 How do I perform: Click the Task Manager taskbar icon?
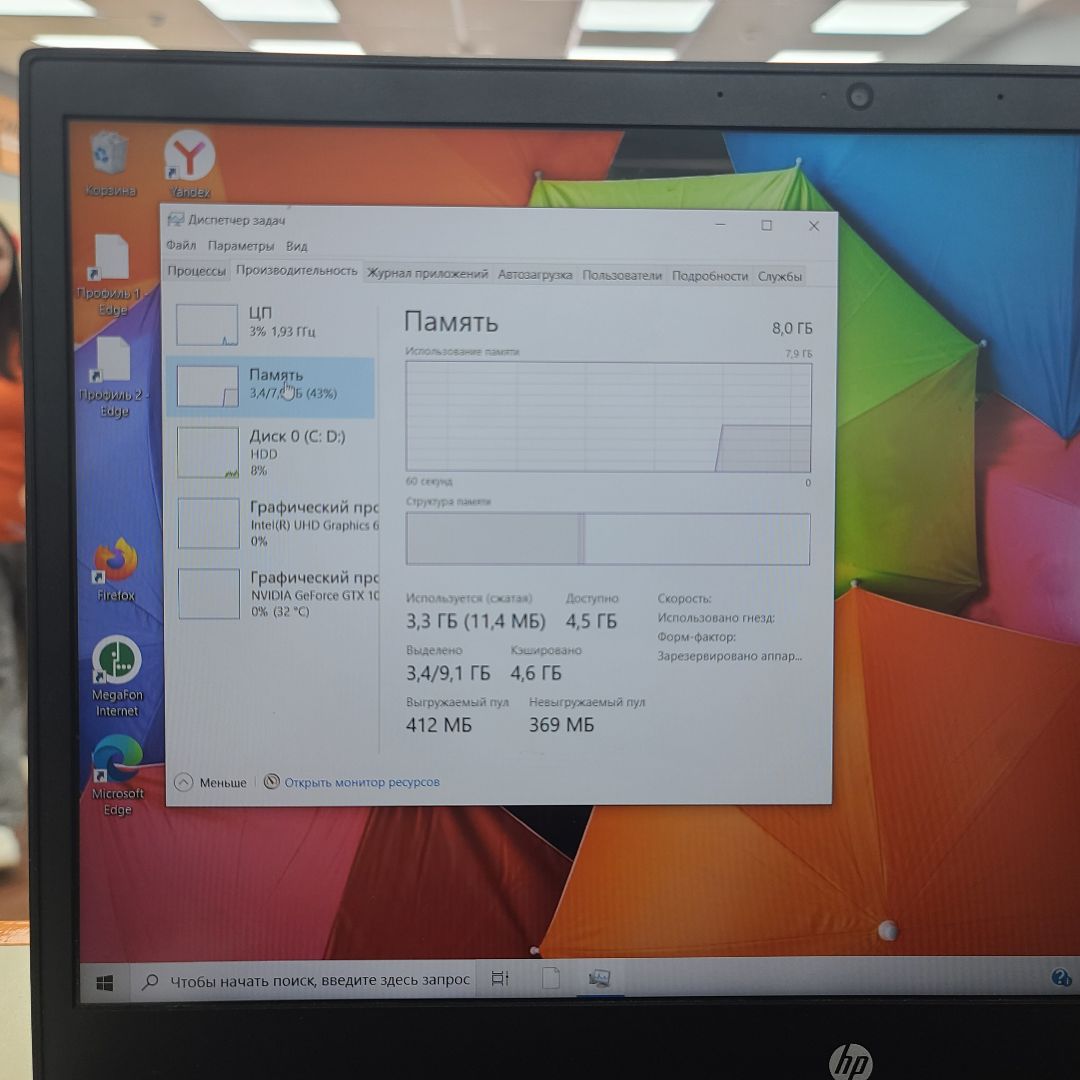click(599, 980)
